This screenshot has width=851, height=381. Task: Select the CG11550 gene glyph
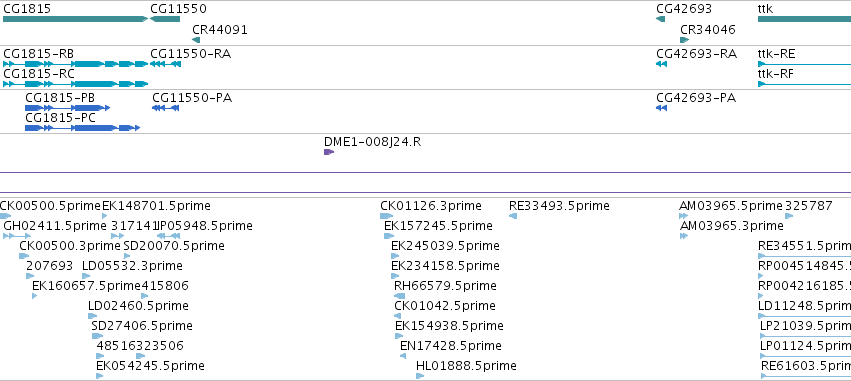coord(165,19)
